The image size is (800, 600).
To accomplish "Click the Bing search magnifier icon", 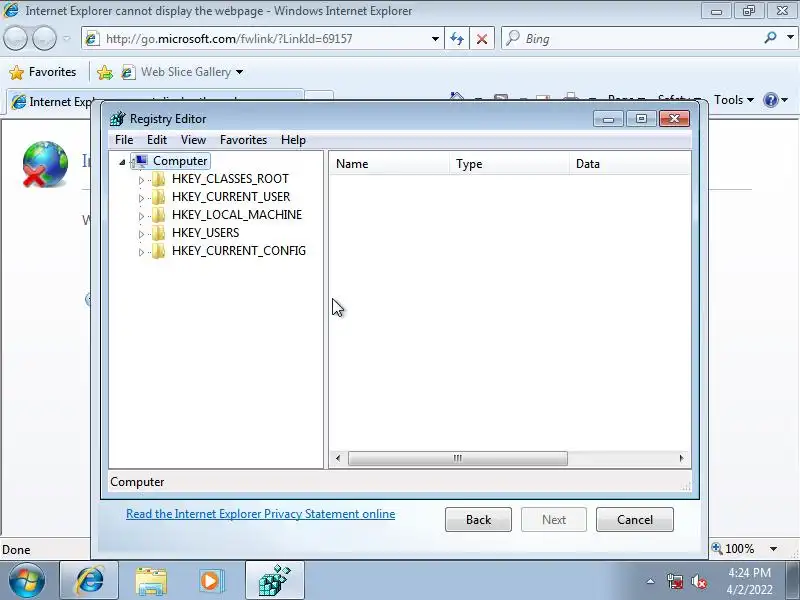I will pyautogui.click(x=770, y=38).
